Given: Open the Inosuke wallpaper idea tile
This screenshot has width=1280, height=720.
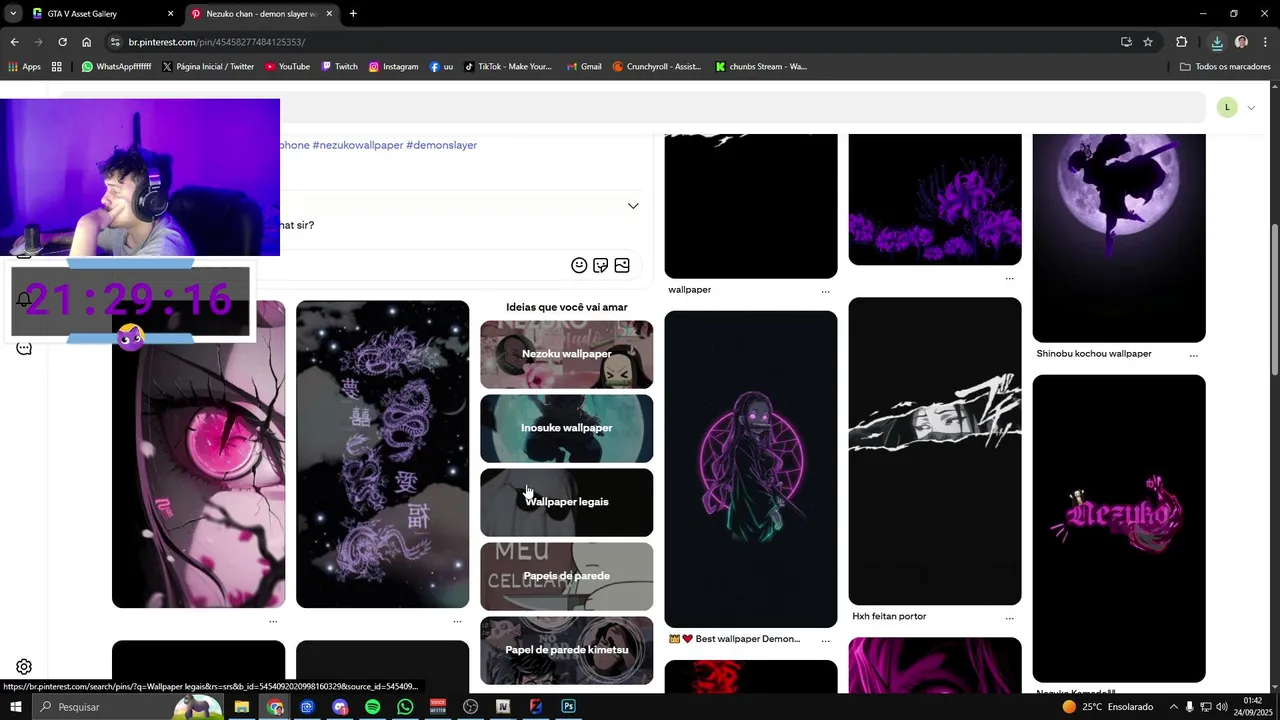Looking at the screenshot, I should click(566, 428).
